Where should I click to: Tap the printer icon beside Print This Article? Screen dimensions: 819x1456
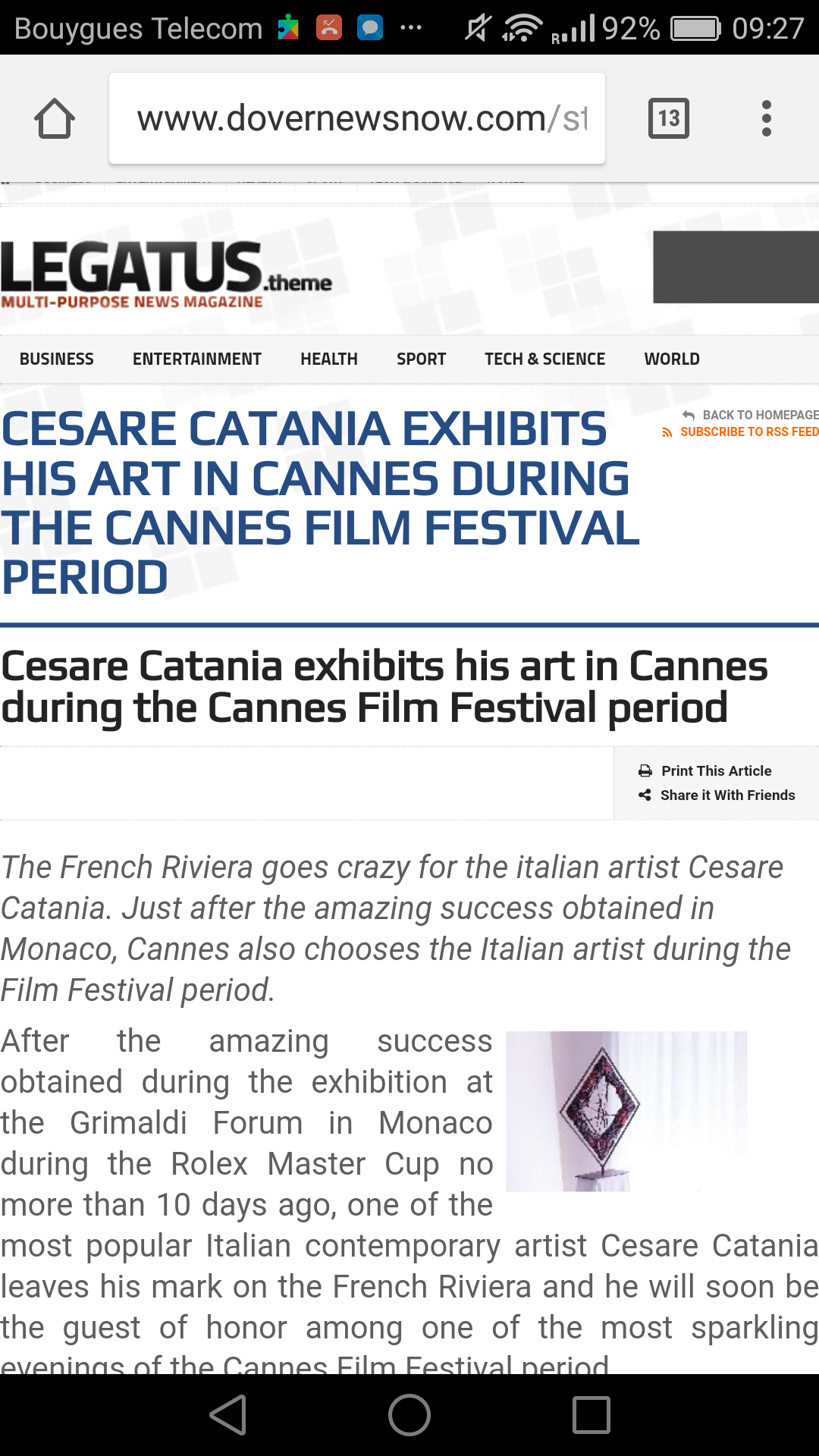point(645,771)
